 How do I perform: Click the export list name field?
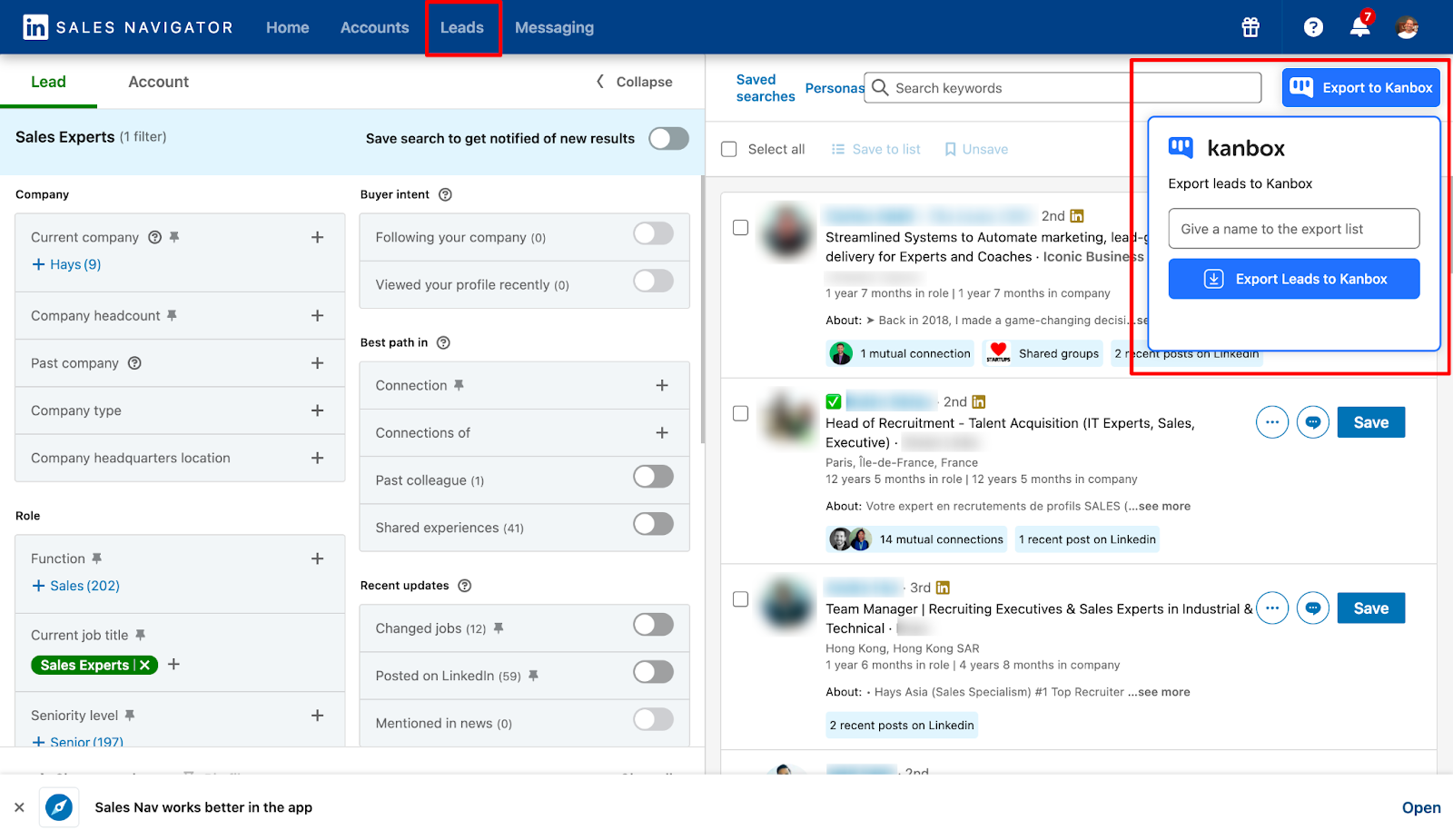[1294, 229]
